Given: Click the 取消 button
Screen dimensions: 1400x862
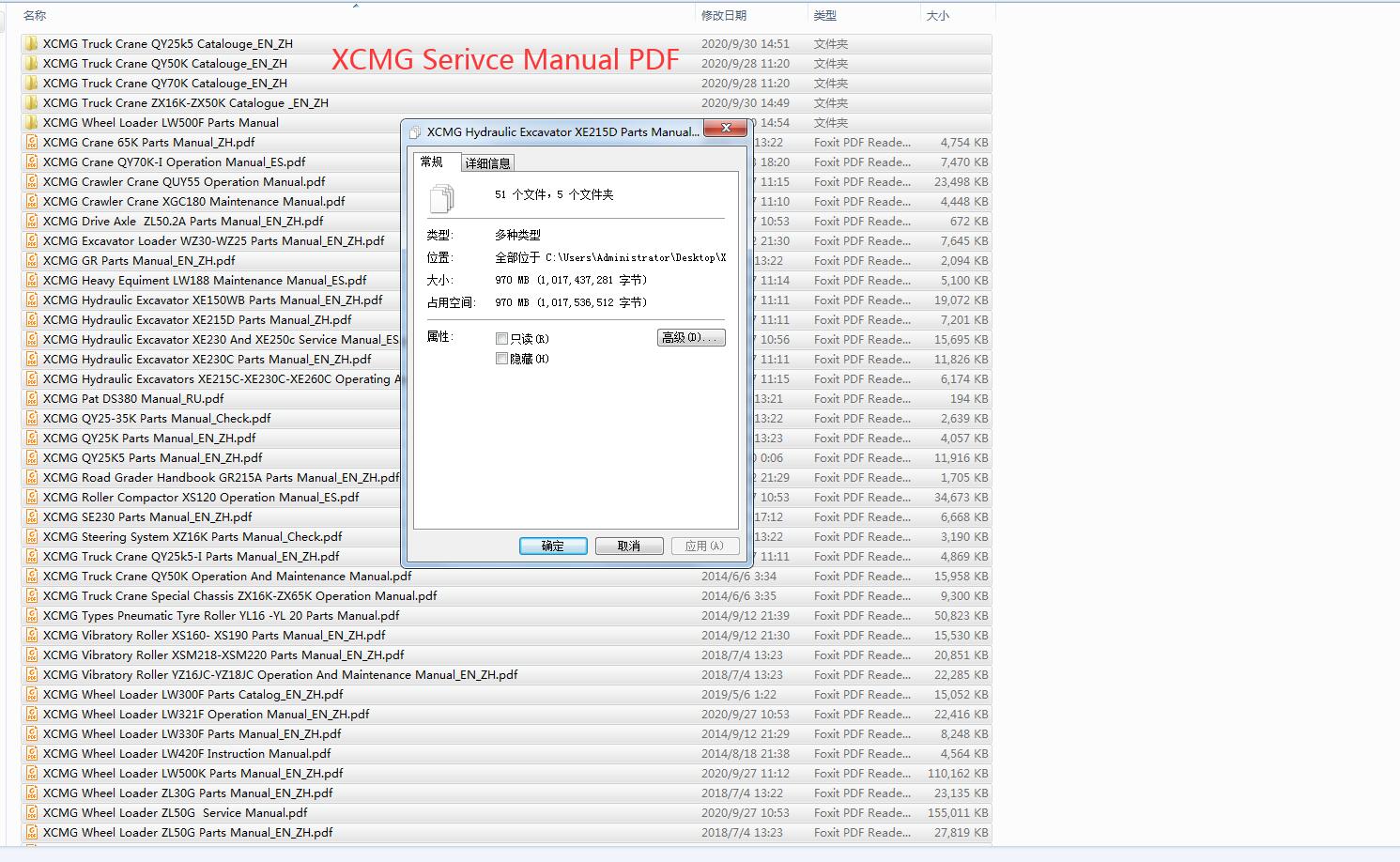Looking at the screenshot, I should pyautogui.click(x=629, y=546).
